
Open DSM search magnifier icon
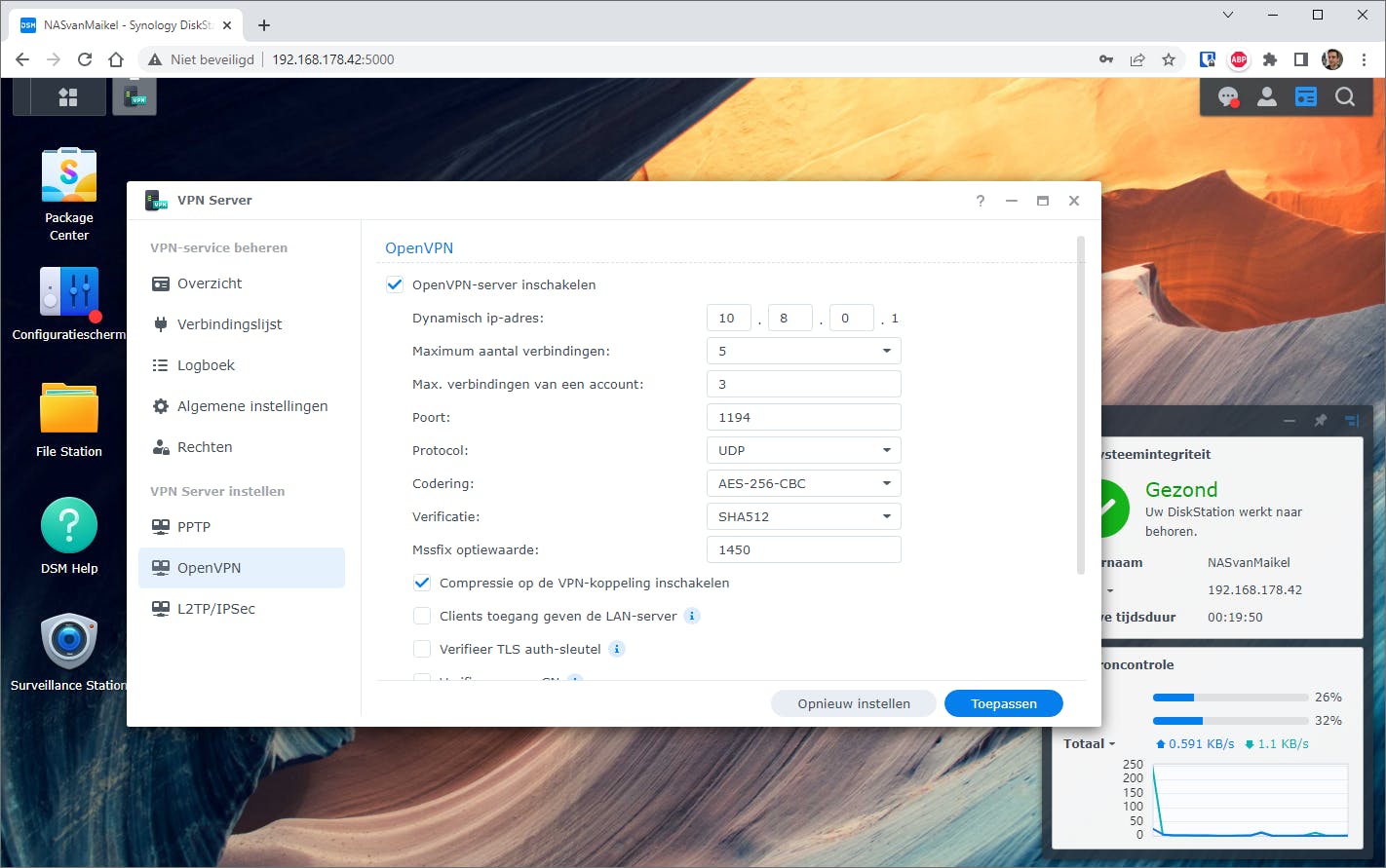click(1345, 96)
